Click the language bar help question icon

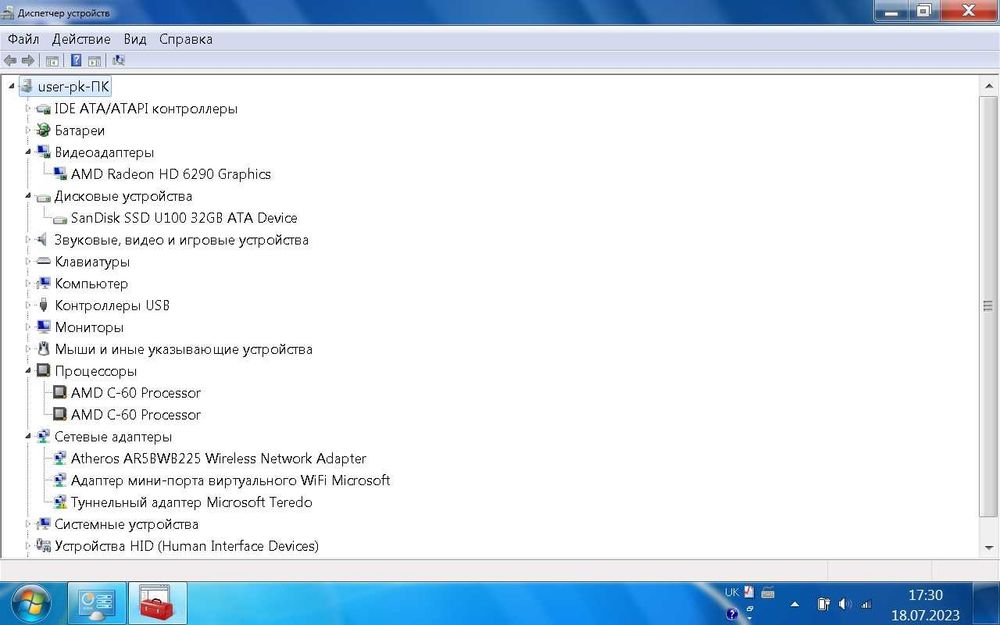point(732,614)
